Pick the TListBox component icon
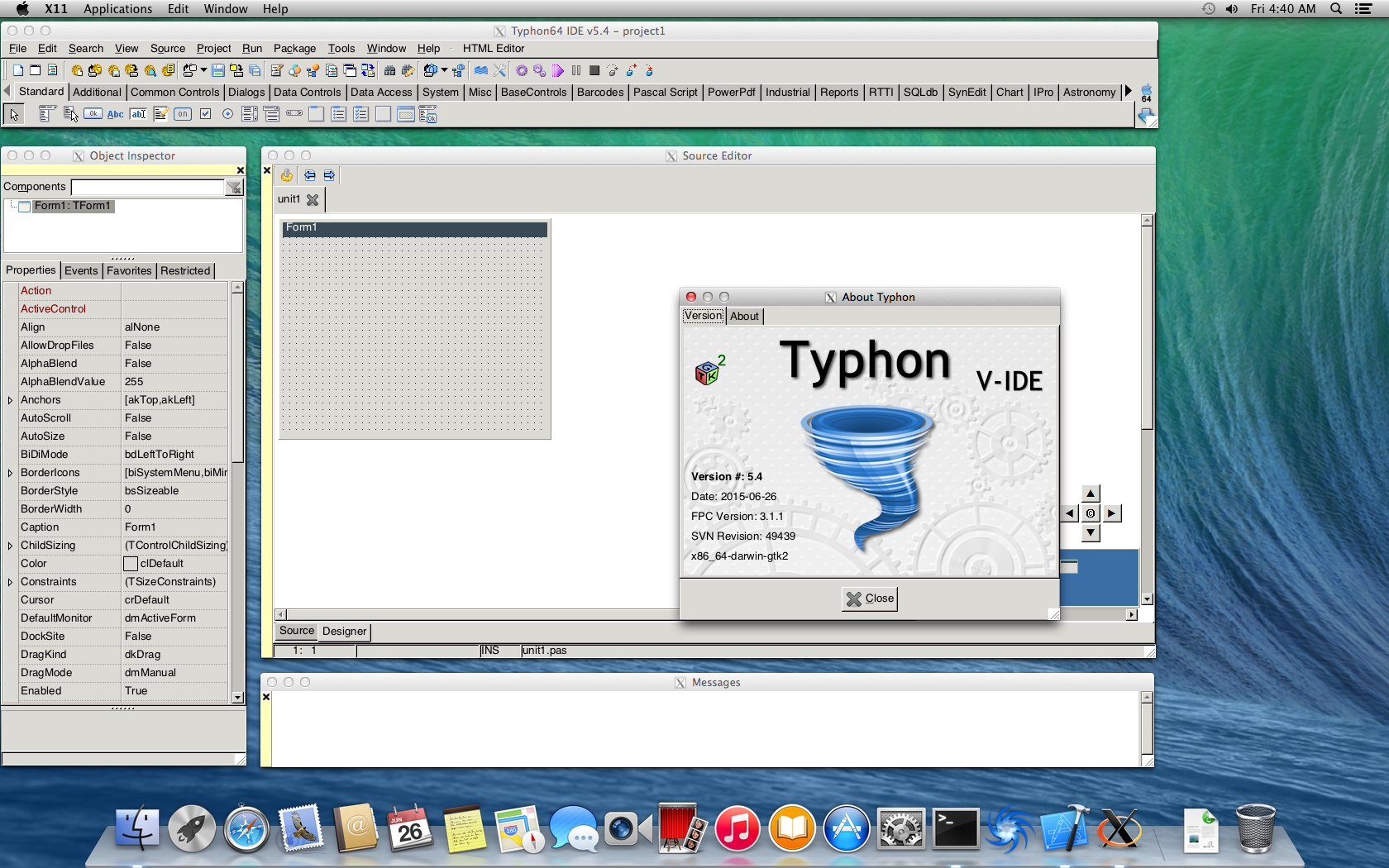The height and width of the screenshot is (868, 1389). point(249,114)
